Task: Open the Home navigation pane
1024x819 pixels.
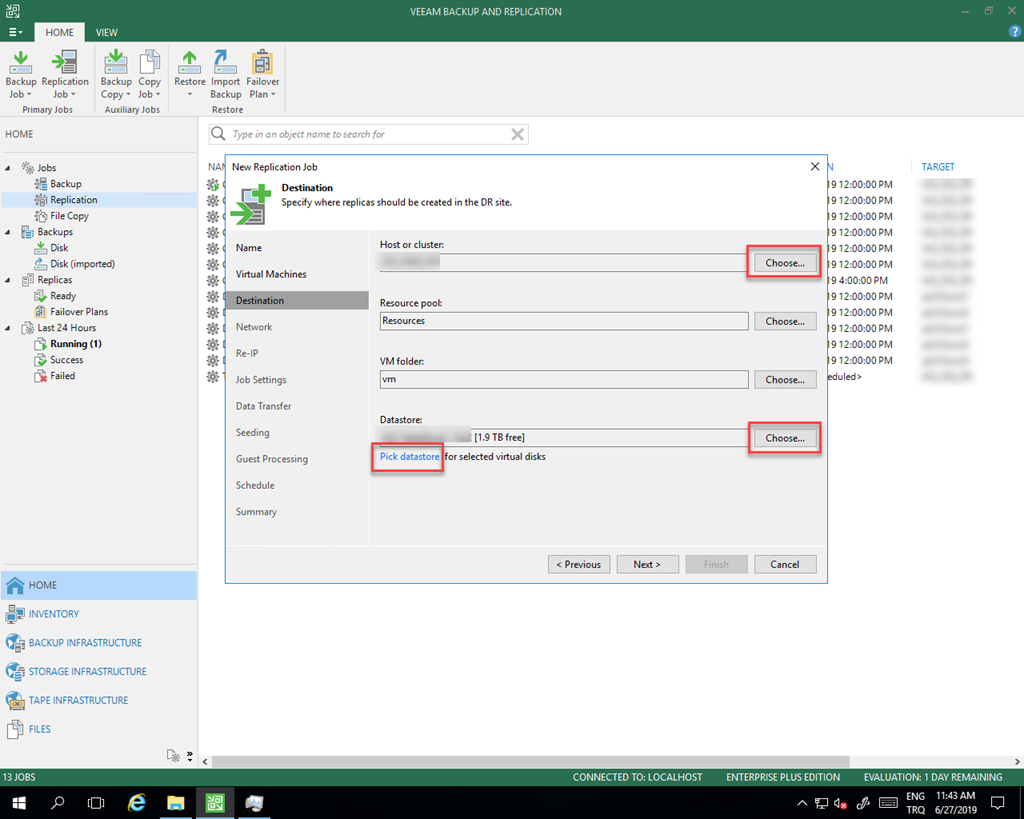Action: pyautogui.click(x=99, y=585)
